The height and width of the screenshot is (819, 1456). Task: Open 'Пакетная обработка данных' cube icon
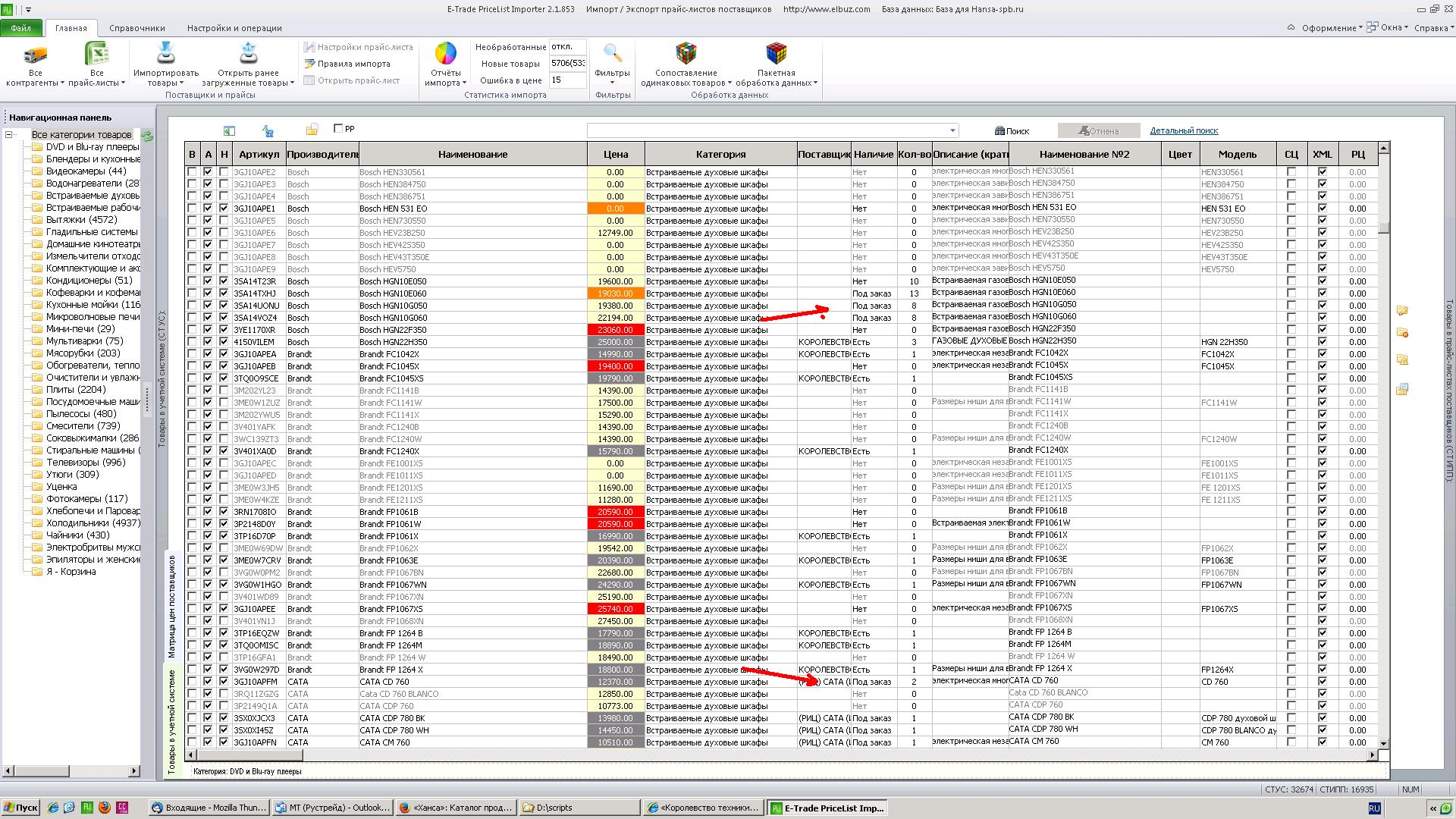pos(776,54)
